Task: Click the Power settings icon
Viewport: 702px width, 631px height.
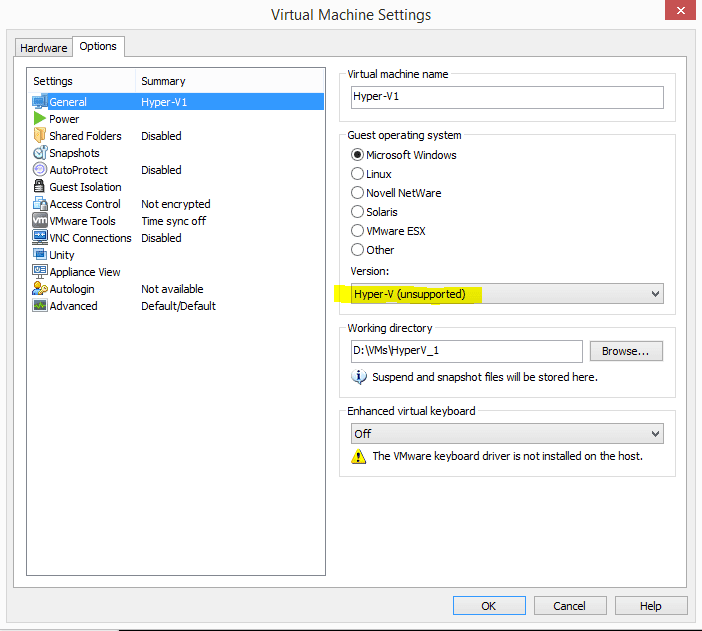Action: tap(40, 119)
